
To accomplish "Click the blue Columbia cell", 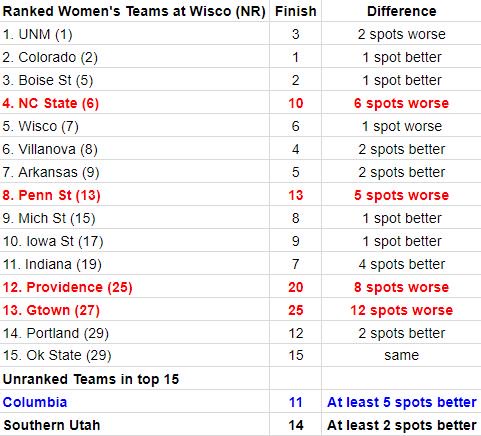I will coord(134,402).
